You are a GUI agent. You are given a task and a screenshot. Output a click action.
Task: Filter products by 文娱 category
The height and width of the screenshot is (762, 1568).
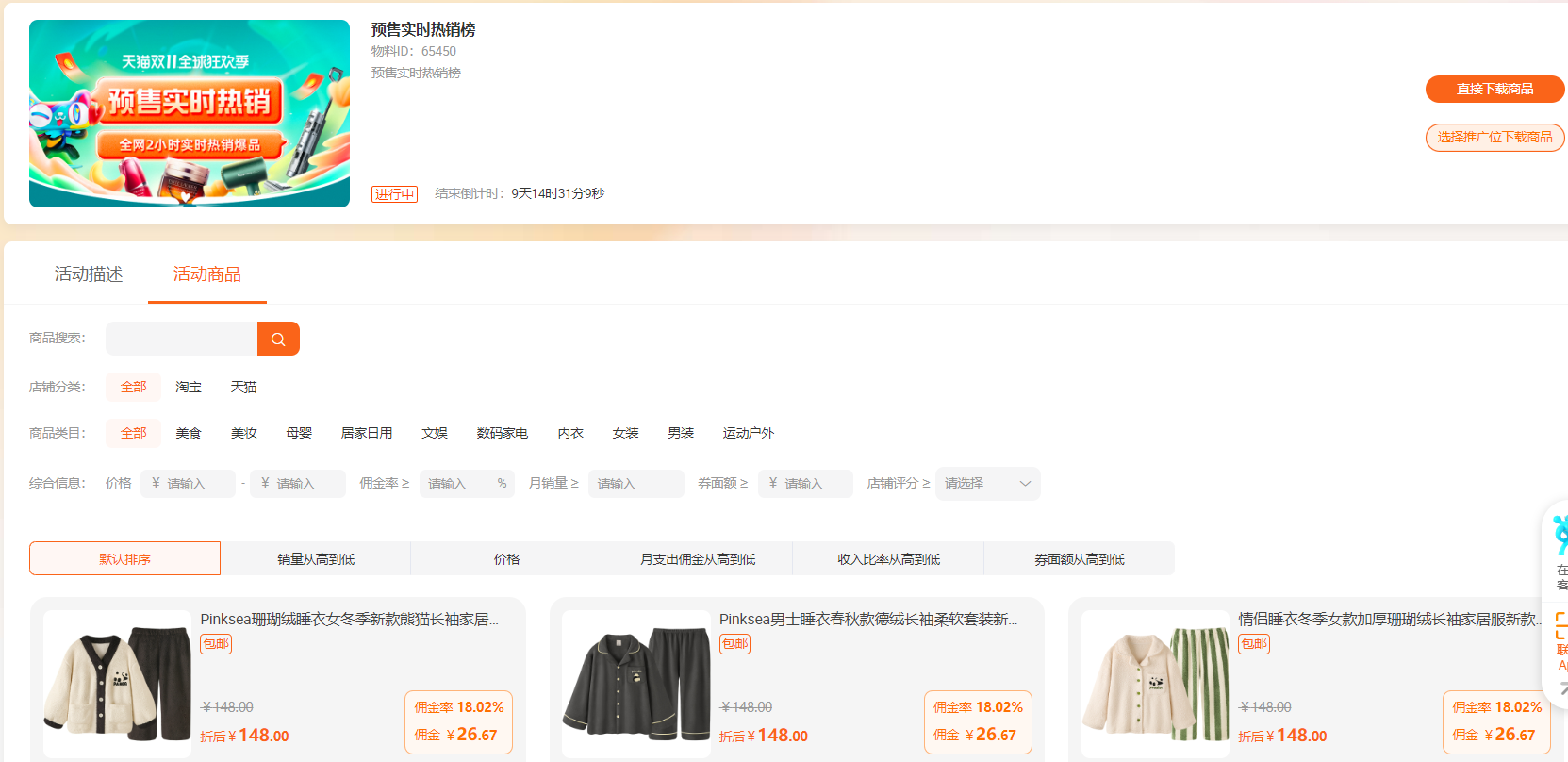[435, 433]
